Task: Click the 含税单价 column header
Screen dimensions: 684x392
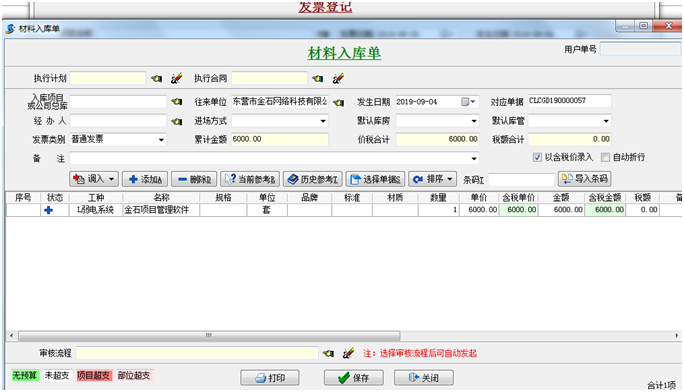Action: tap(518, 198)
